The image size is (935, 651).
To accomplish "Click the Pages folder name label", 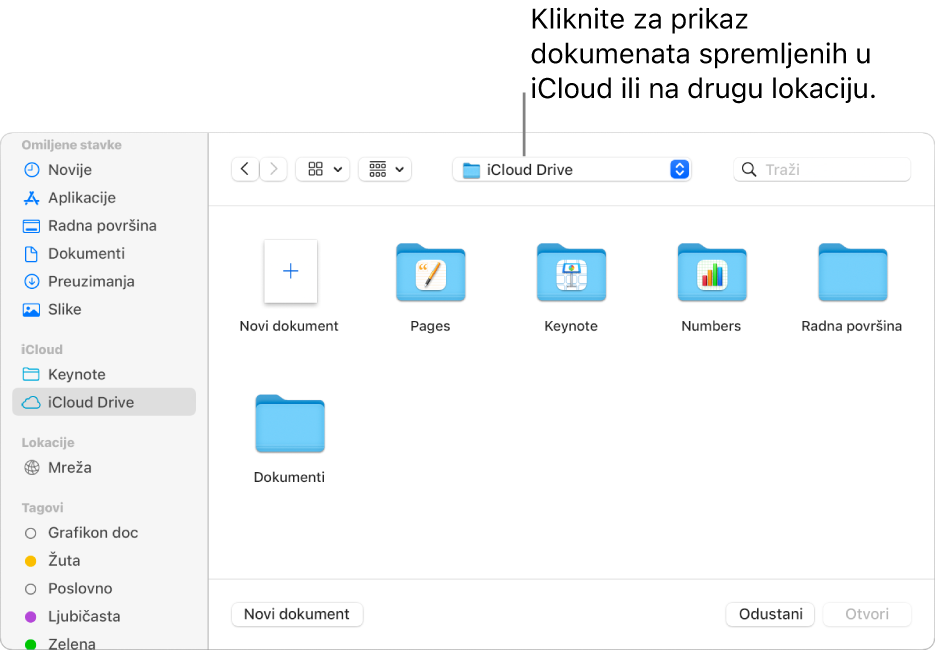I will (430, 326).
